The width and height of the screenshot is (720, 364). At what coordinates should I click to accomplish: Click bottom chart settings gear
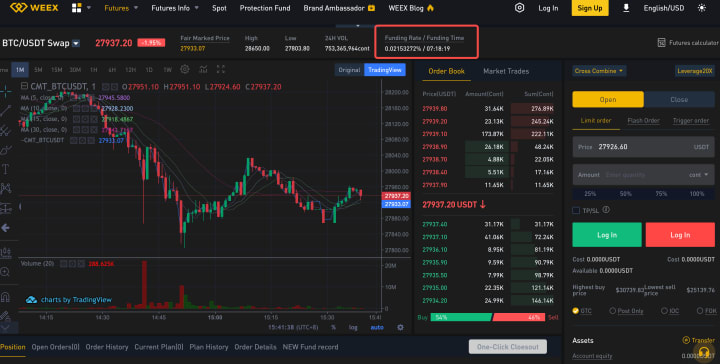coord(400,327)
